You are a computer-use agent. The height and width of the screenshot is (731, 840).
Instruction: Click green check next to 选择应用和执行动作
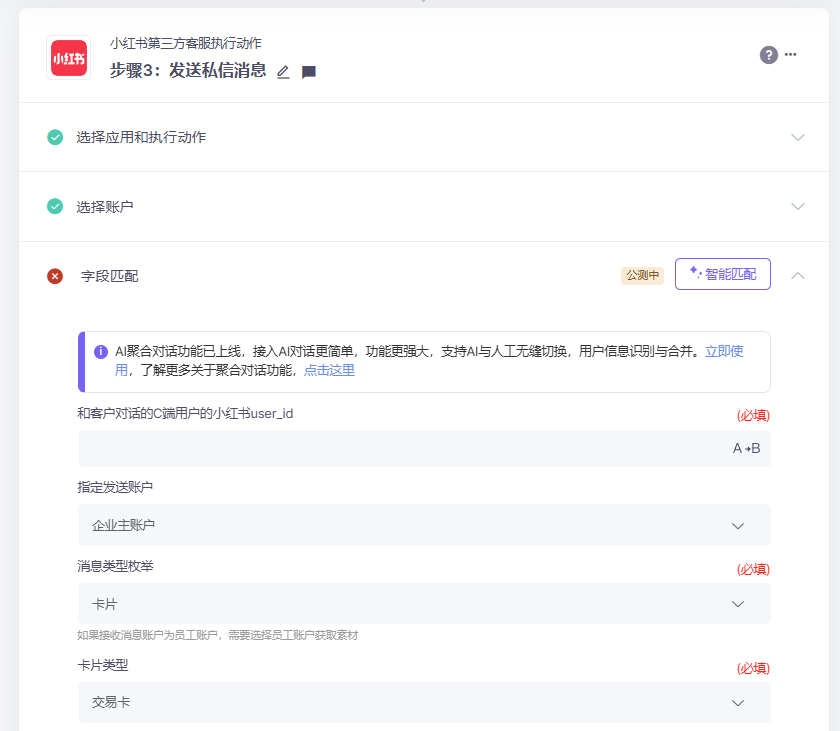[55, 137]
